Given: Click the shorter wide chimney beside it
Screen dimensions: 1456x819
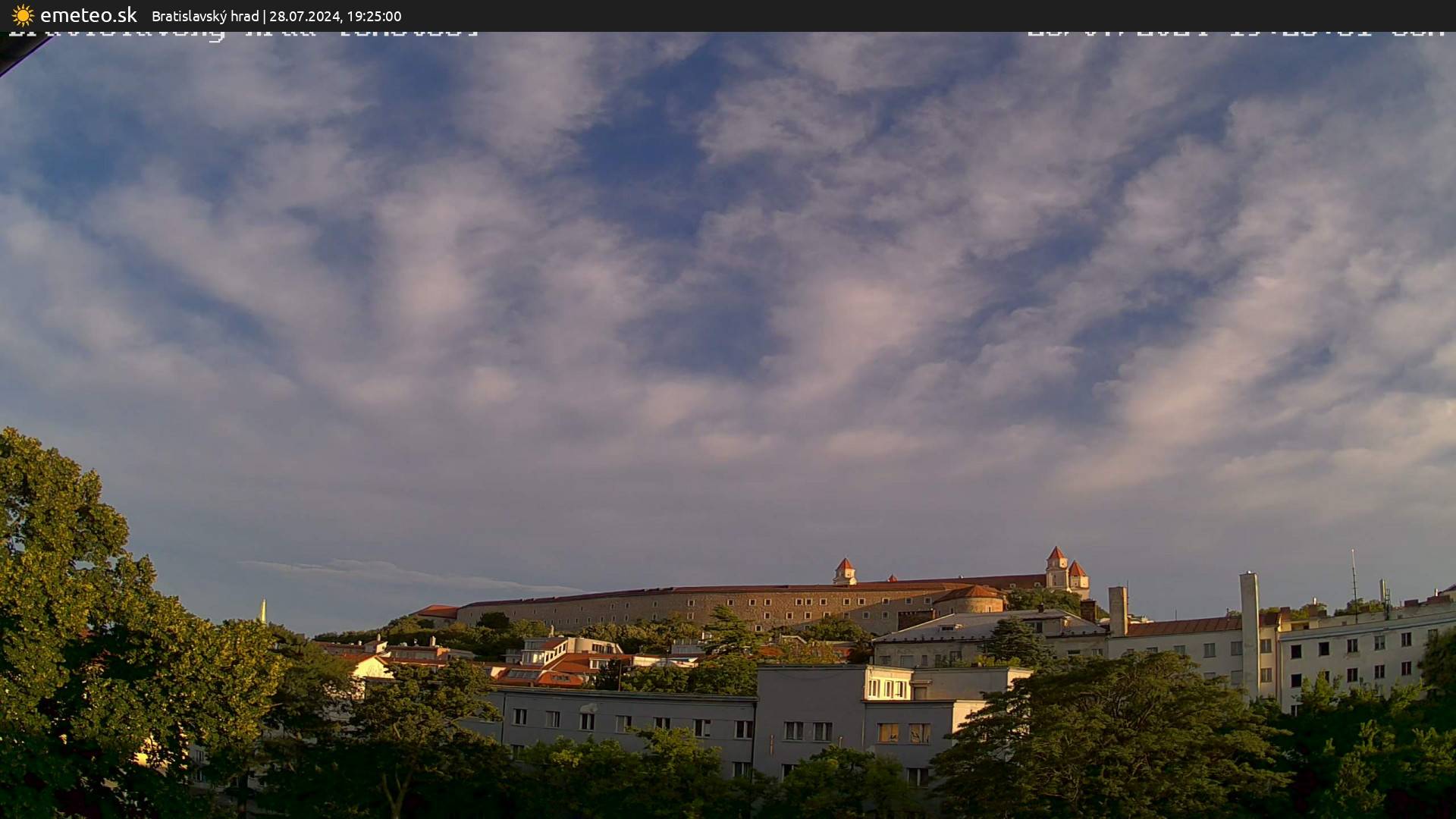Looking at the screenshot, I should pos(1117,609).
